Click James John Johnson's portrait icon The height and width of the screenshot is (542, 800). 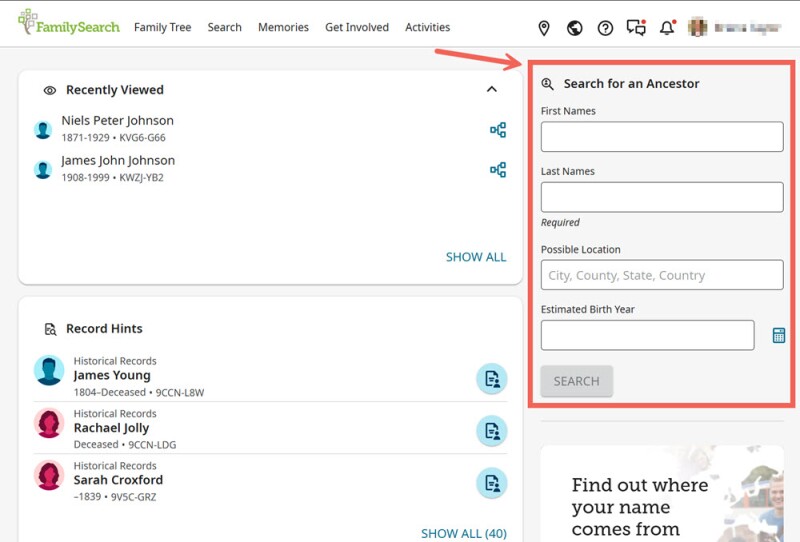tap(43, 169)
